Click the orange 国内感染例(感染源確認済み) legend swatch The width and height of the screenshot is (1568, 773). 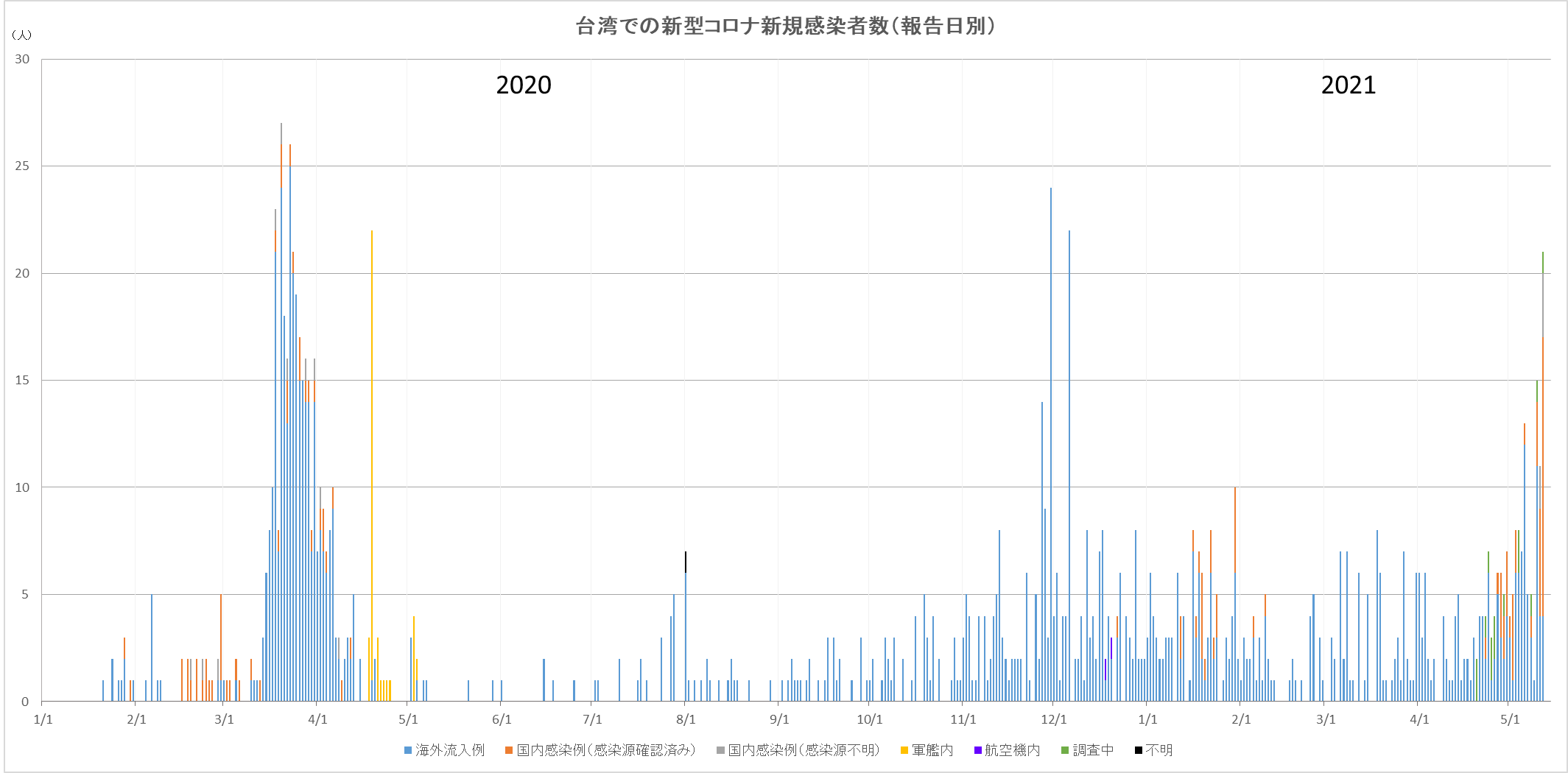(508, 750)
